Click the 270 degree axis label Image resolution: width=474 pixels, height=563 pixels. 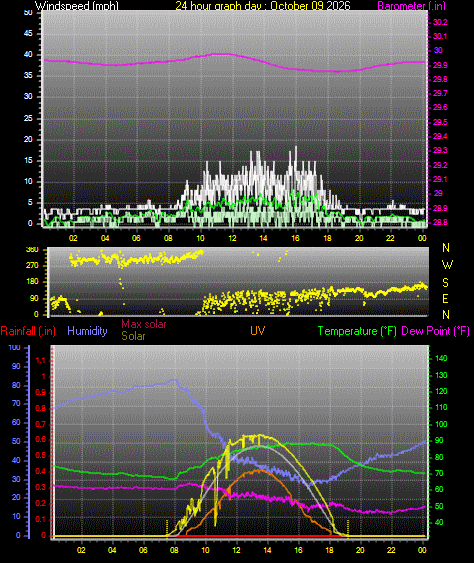coord(32,266)
